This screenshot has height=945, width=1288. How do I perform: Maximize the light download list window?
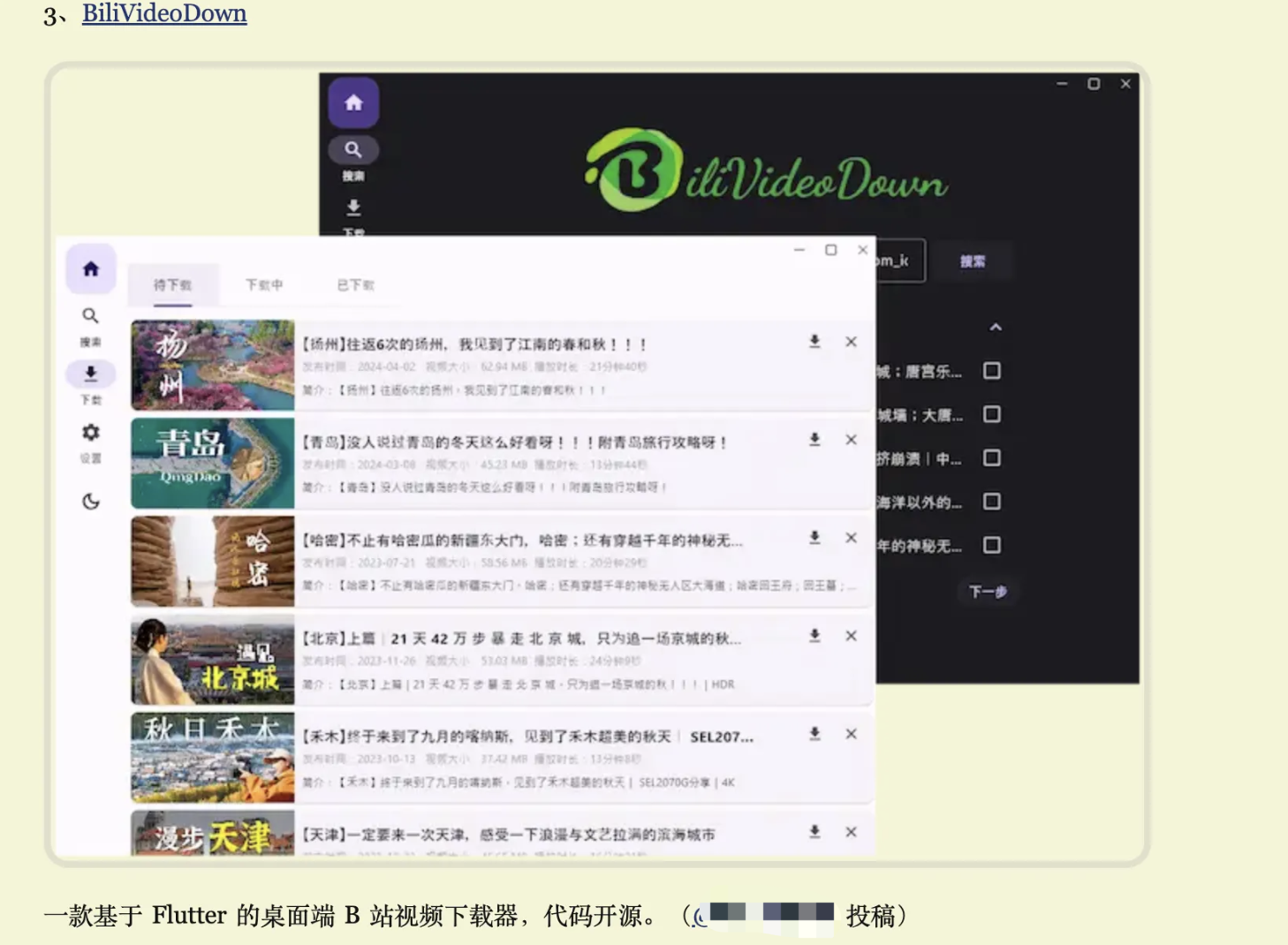point(831,250)
